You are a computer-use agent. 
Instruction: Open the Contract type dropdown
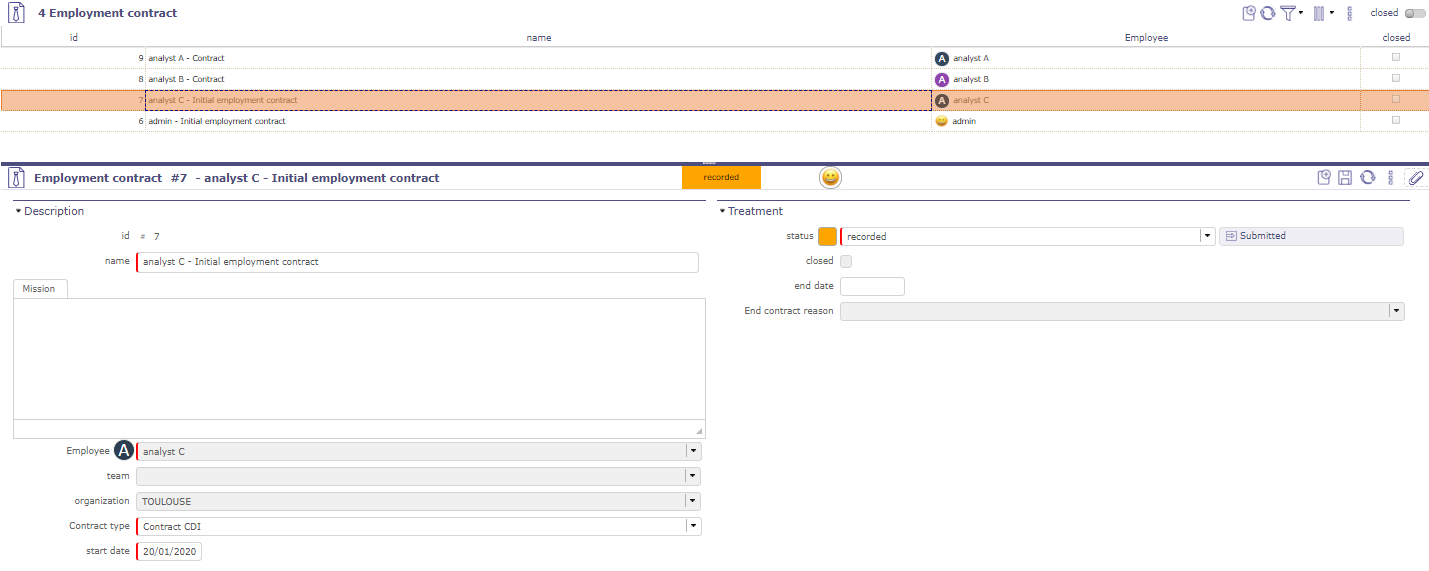692,527
